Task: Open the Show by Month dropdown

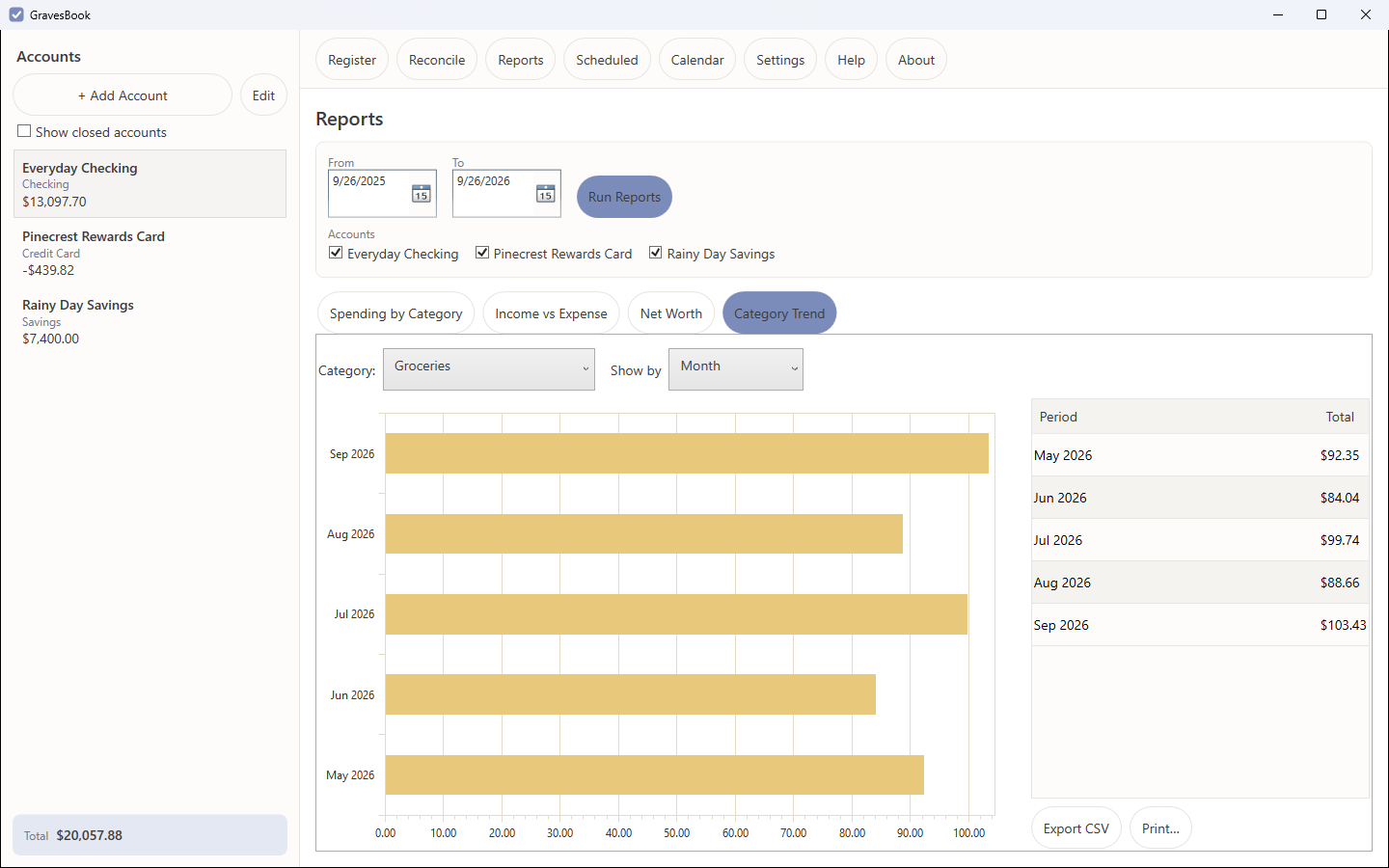Action: (x=736, y=369)
